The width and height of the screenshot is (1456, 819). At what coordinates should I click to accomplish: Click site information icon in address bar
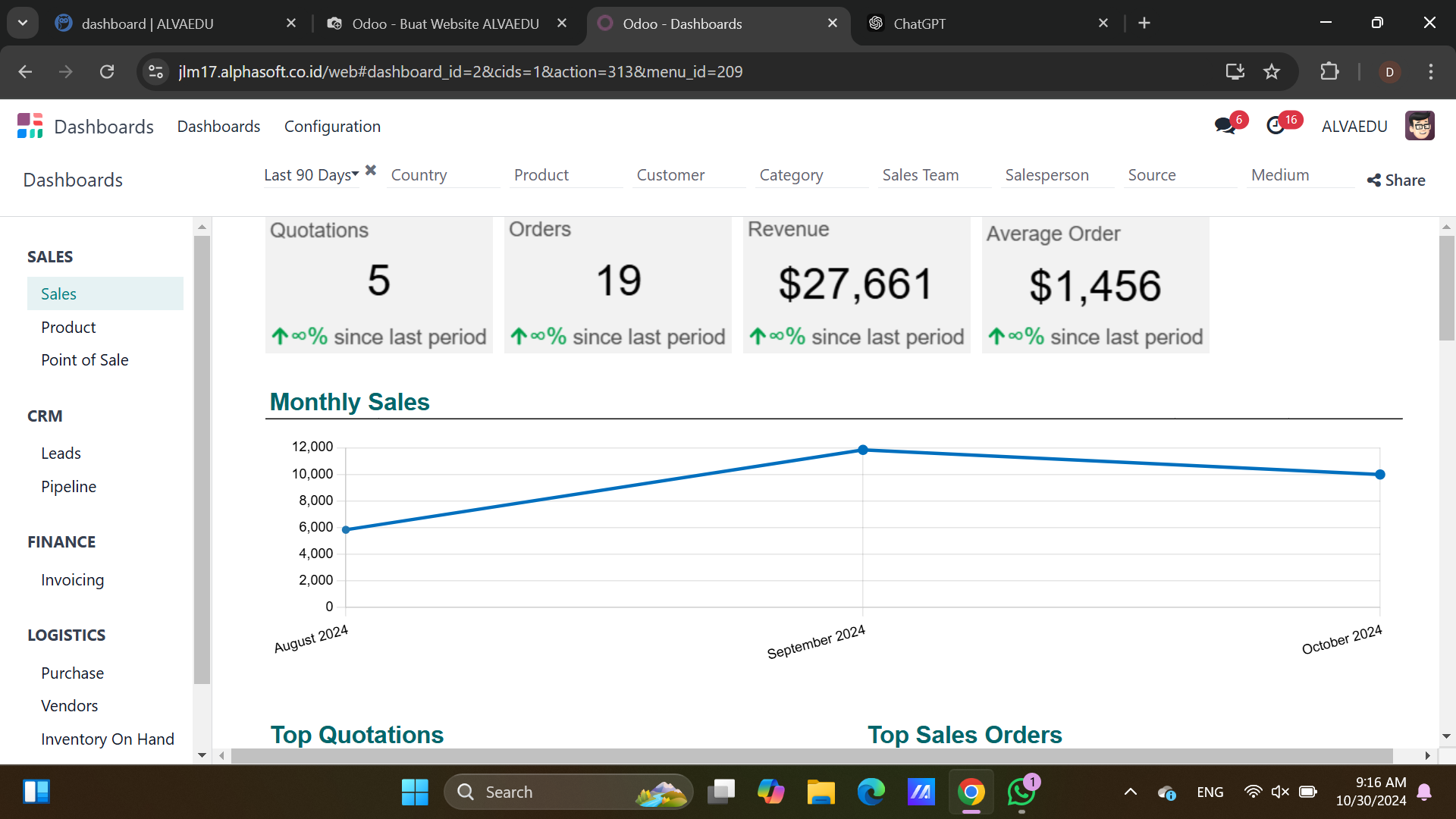pos(155,71)
